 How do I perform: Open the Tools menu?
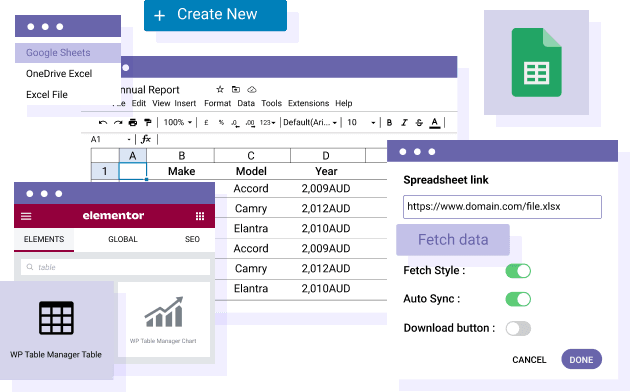[271, 103]
